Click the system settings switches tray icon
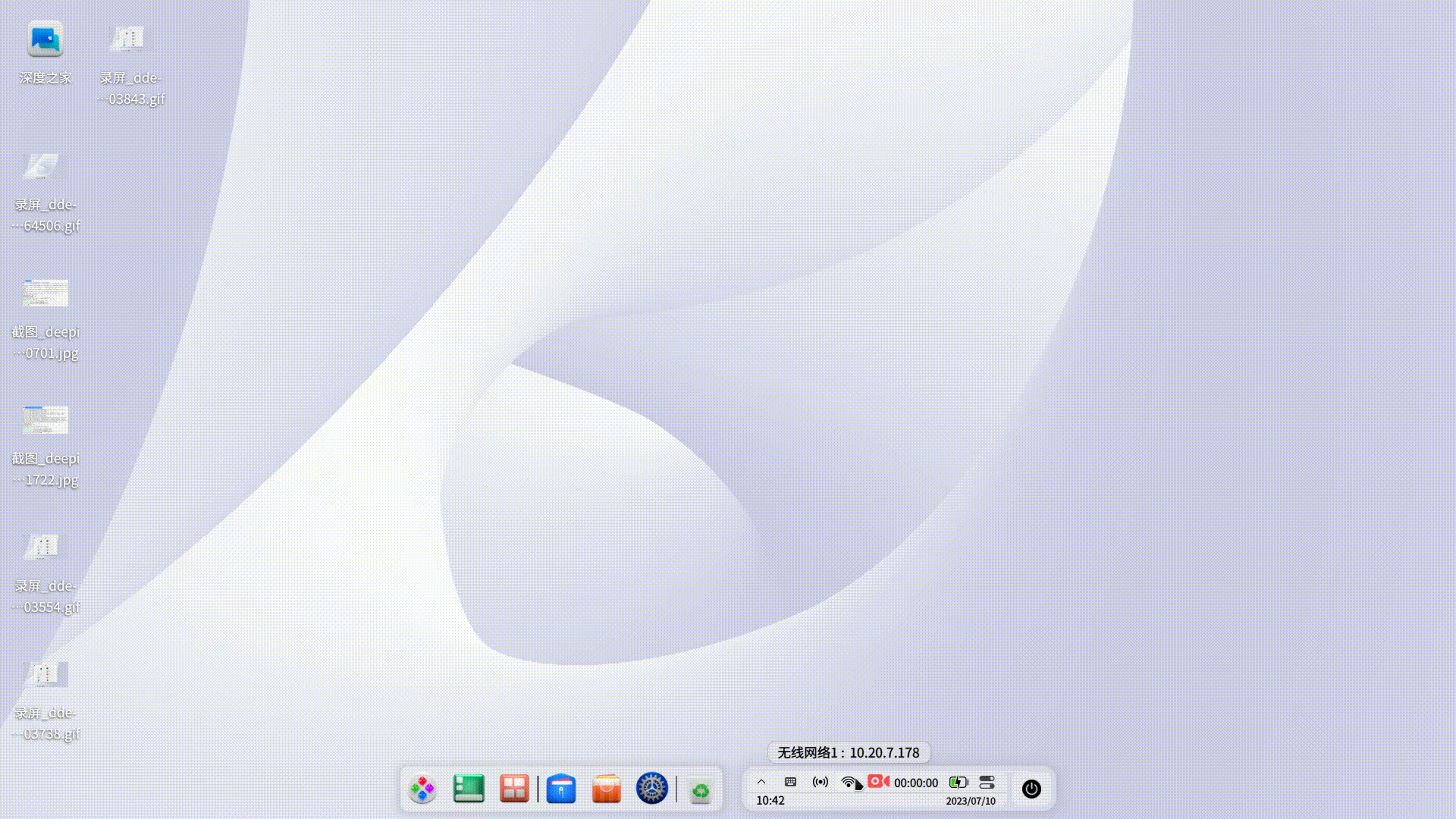The width and height of the screenshot is (1456, 819). [987, 782]
